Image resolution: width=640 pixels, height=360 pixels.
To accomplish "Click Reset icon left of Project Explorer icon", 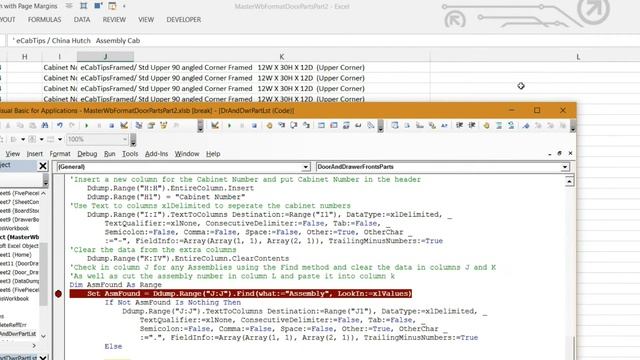I will pos(111,125).
